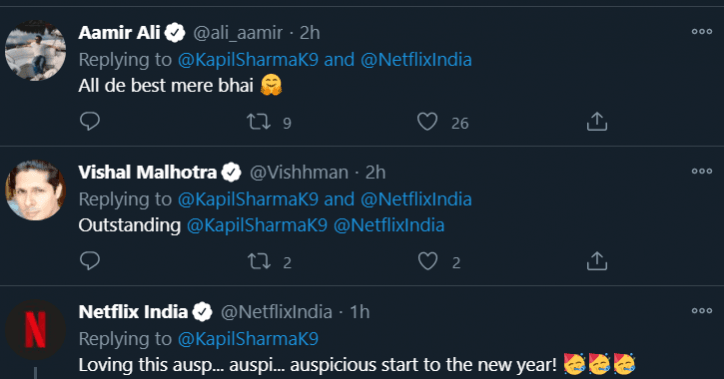724x379 pixels.
Task: Reply to Vishal Malhotra's tweet
Action: tap(90, 261)
